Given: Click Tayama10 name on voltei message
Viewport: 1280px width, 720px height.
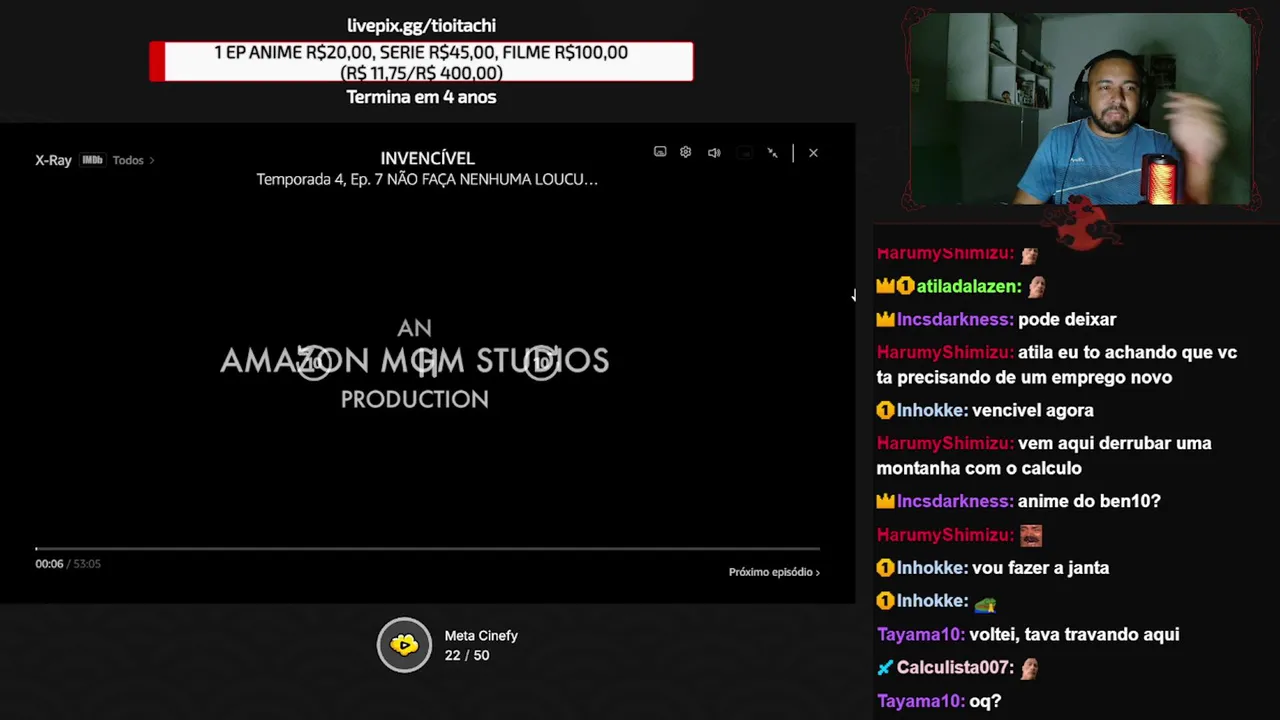Looking at the screenshot, I should [x=921, y=634].
